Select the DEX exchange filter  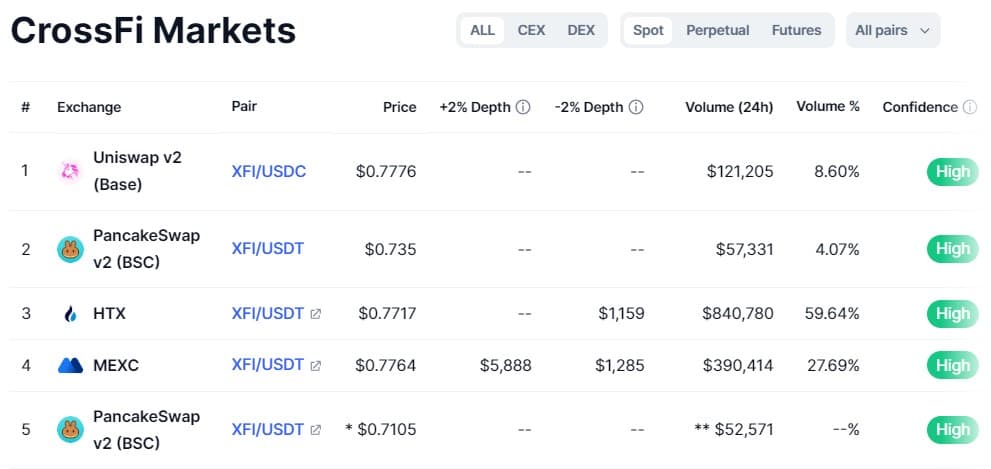581,30
